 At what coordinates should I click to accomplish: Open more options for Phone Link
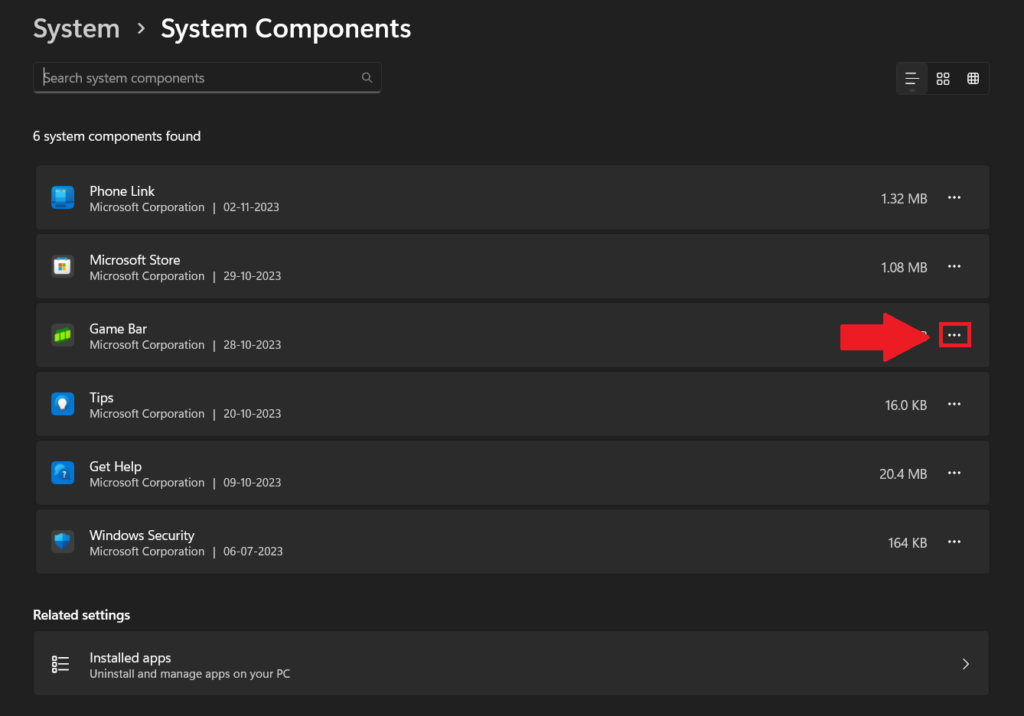tap(954, 198)
